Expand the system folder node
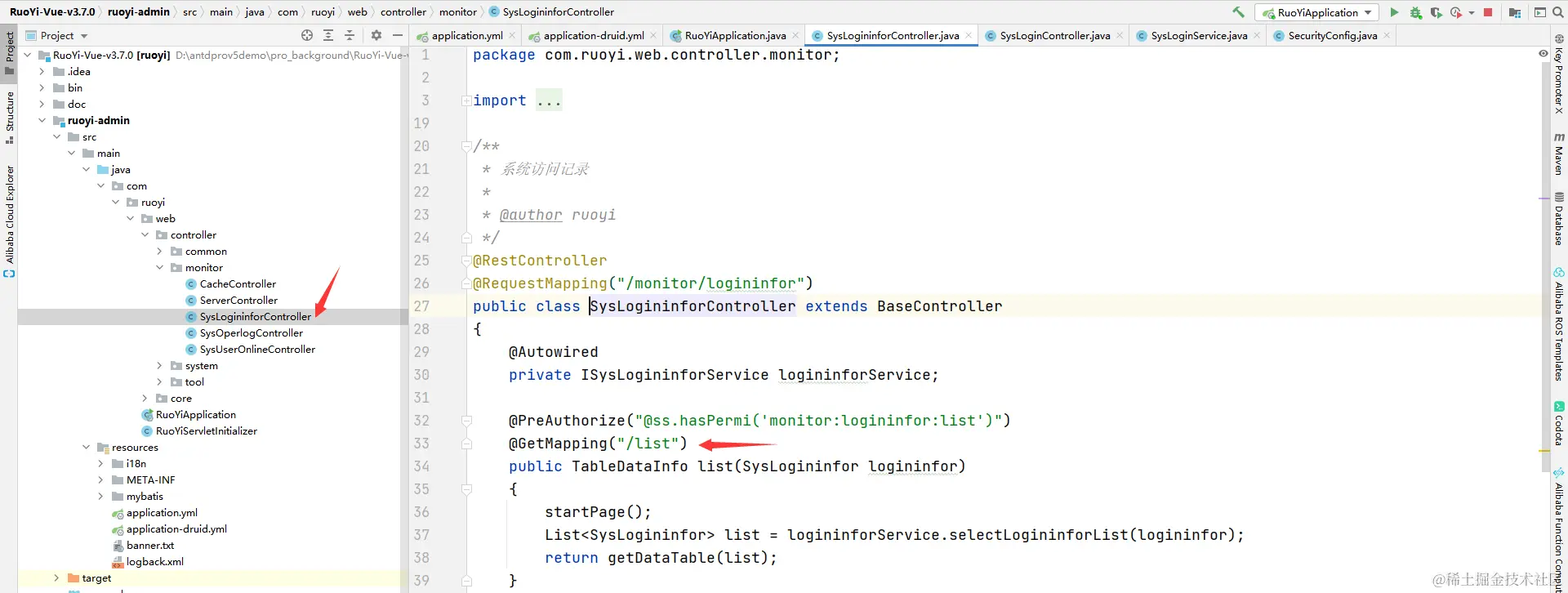This screenshot has width=1568, height=593. [159, 365]
